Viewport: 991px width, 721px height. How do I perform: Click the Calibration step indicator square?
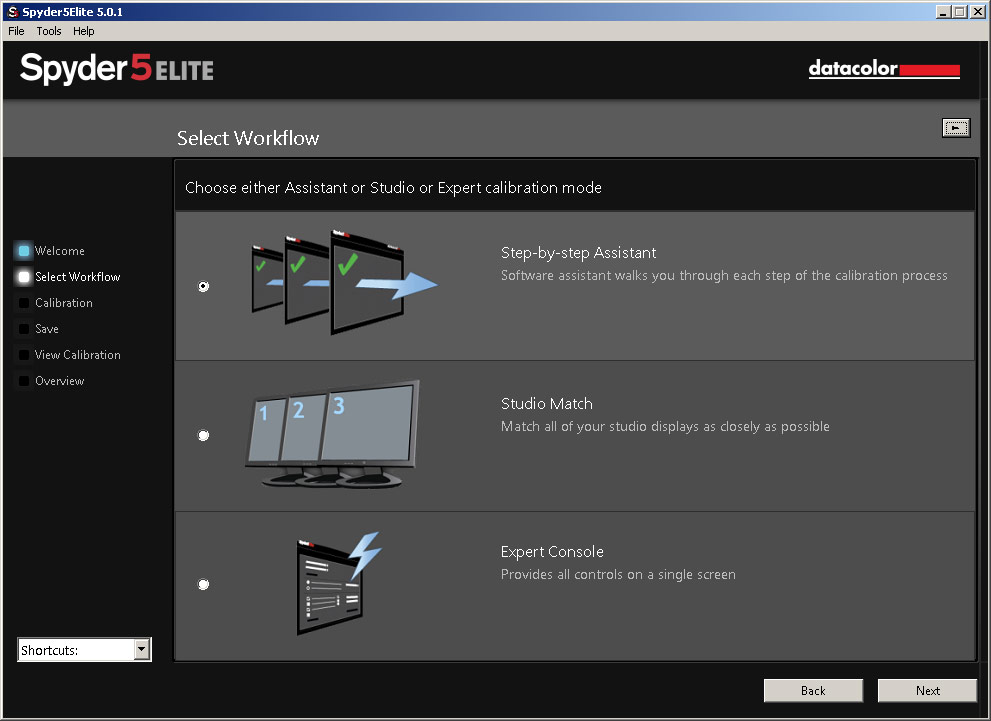pos(24,303)
